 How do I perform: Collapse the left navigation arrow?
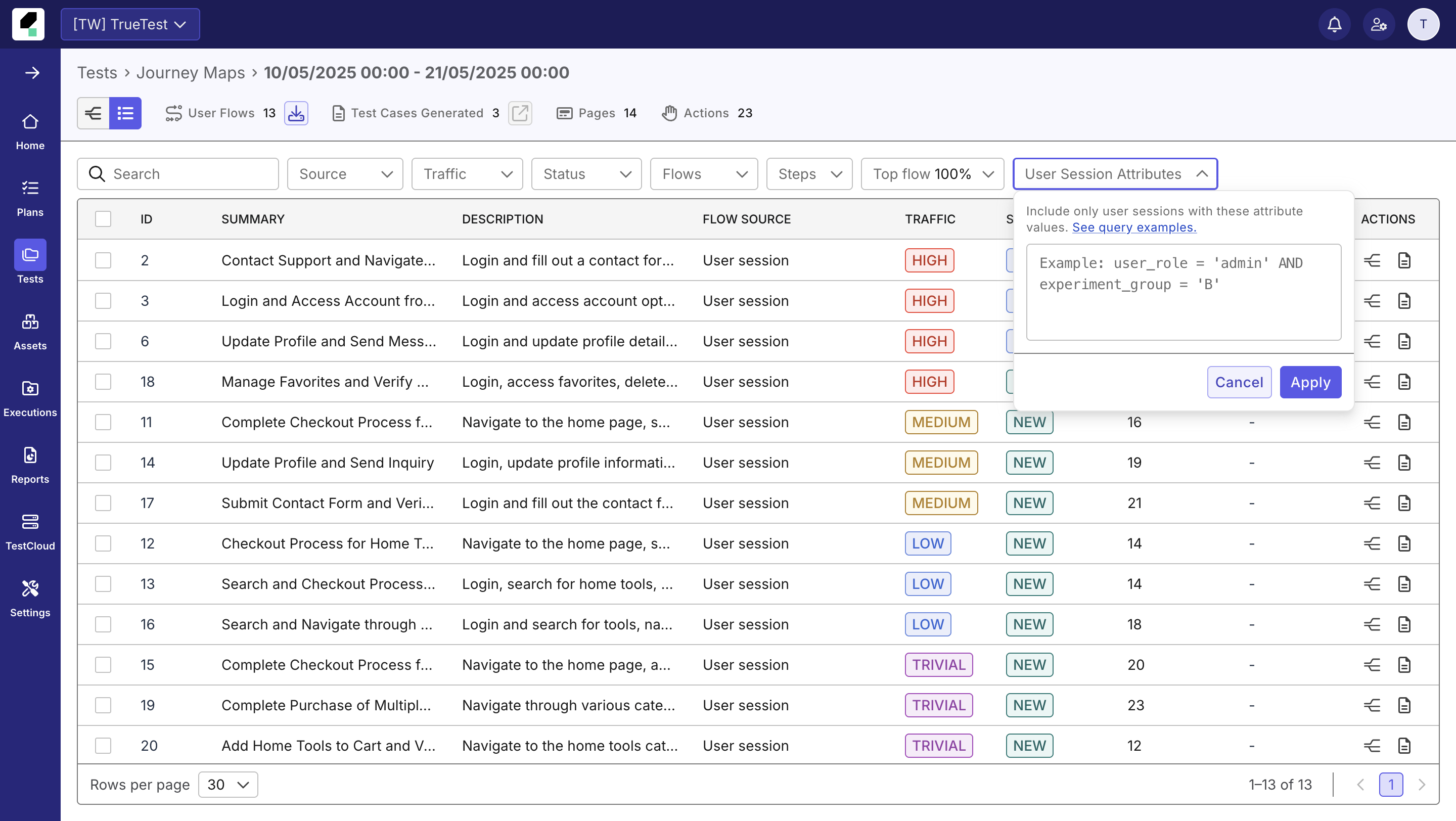[31, 72]
